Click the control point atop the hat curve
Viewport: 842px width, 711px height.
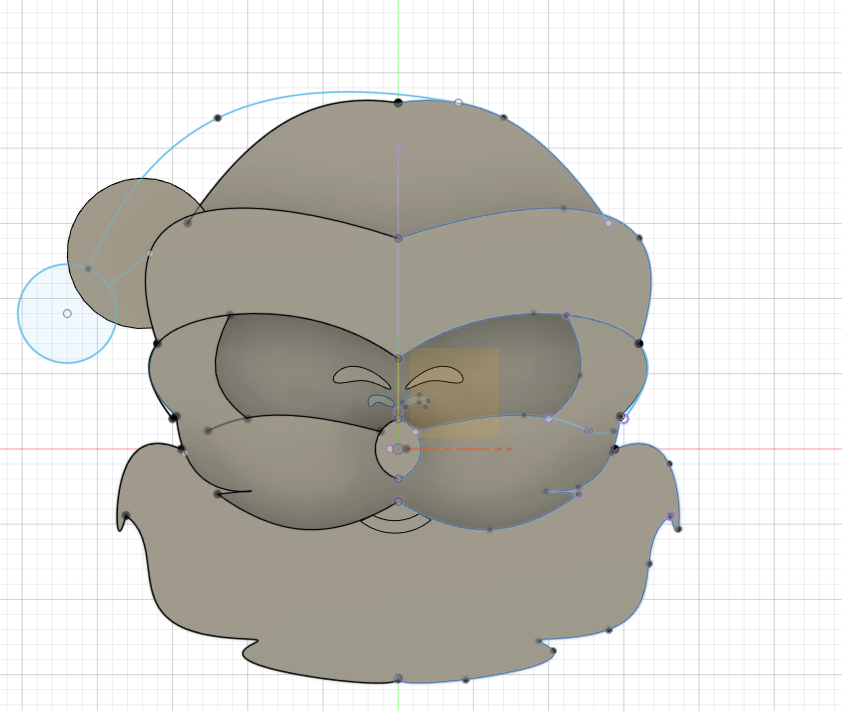coord(398,101)
